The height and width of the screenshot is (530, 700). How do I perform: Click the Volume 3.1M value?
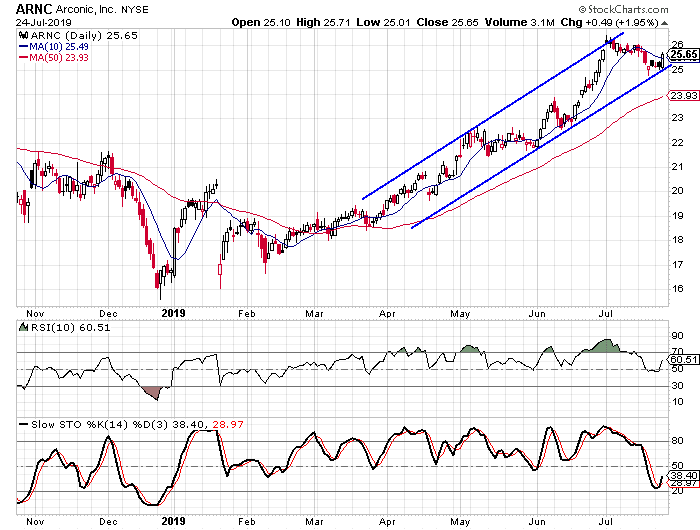520,22
